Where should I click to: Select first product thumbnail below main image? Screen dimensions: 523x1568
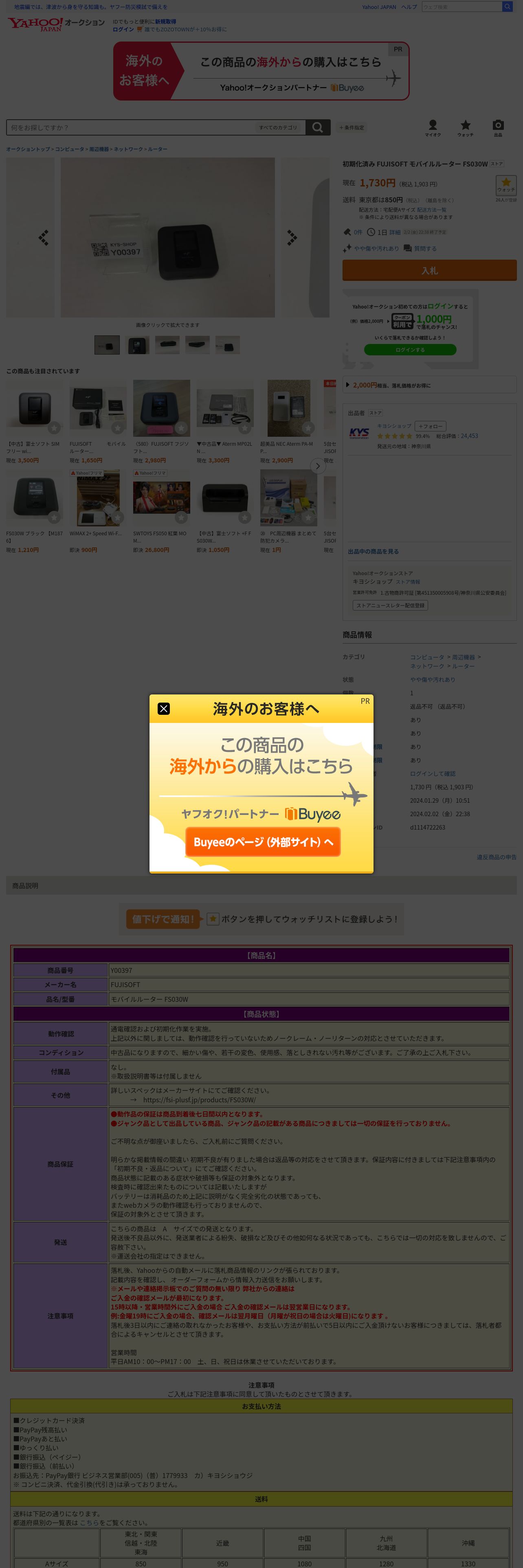107,345
